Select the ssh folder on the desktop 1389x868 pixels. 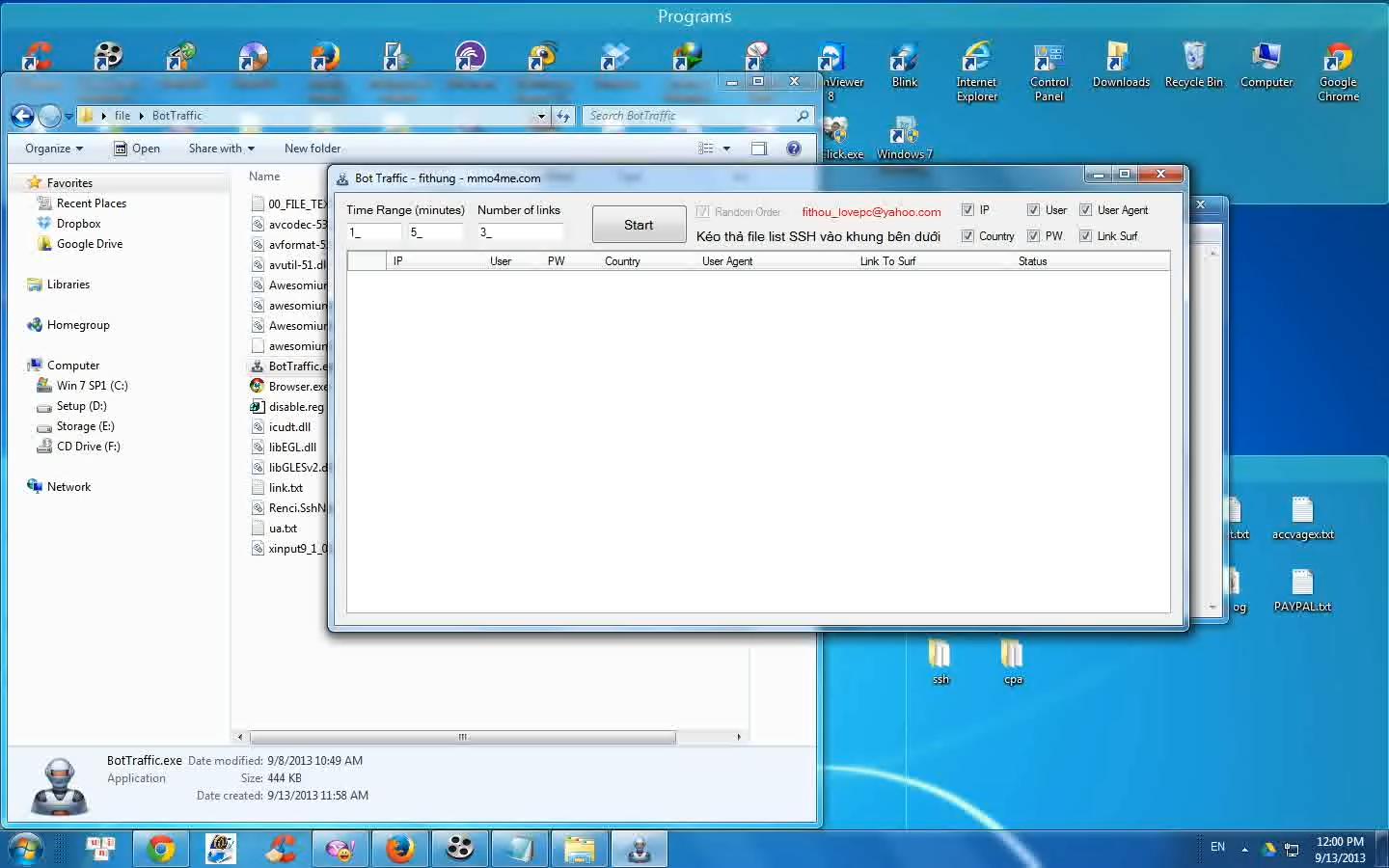(940, 662)
